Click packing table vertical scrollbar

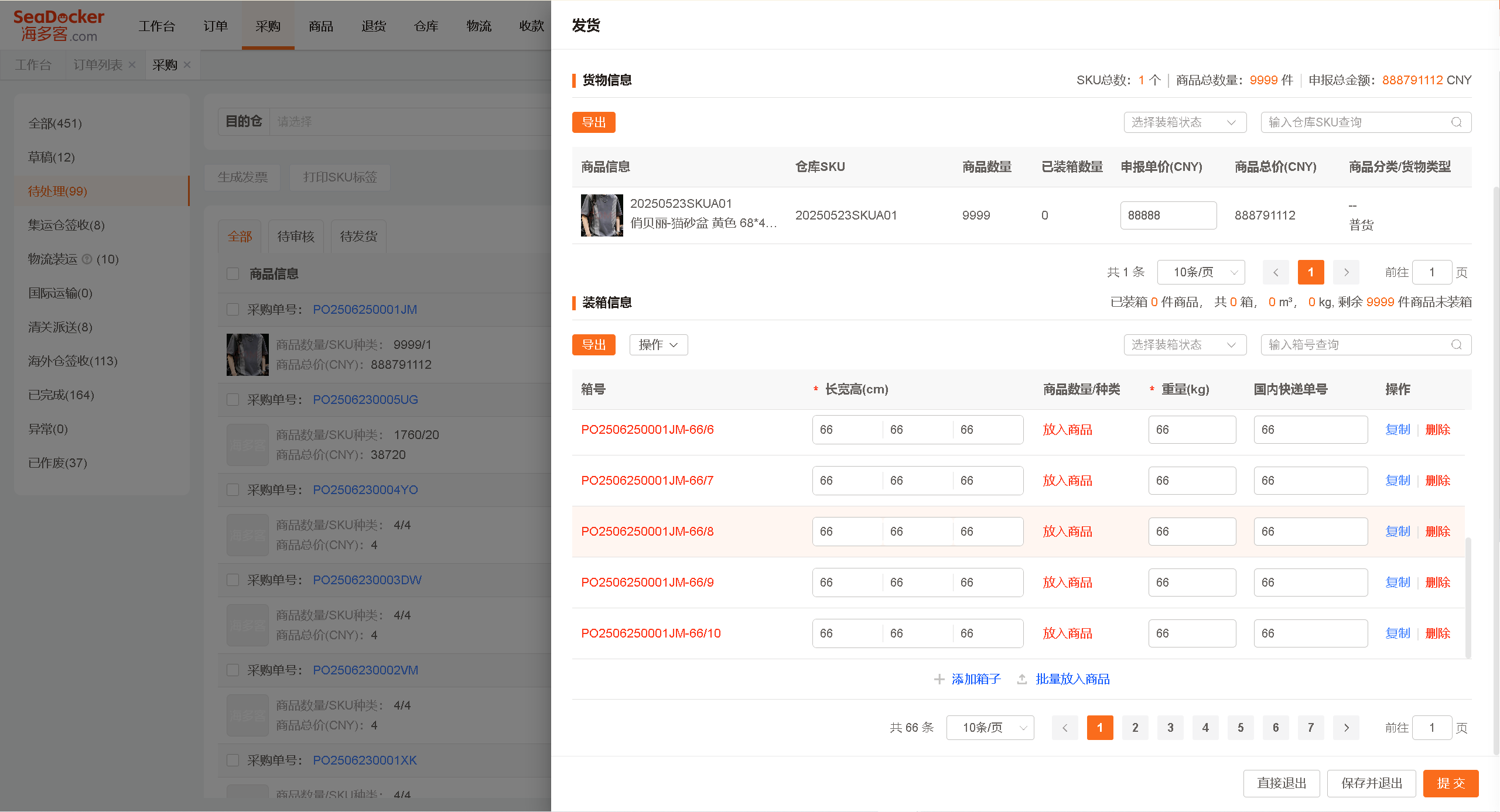click(x=1468, y=597)
